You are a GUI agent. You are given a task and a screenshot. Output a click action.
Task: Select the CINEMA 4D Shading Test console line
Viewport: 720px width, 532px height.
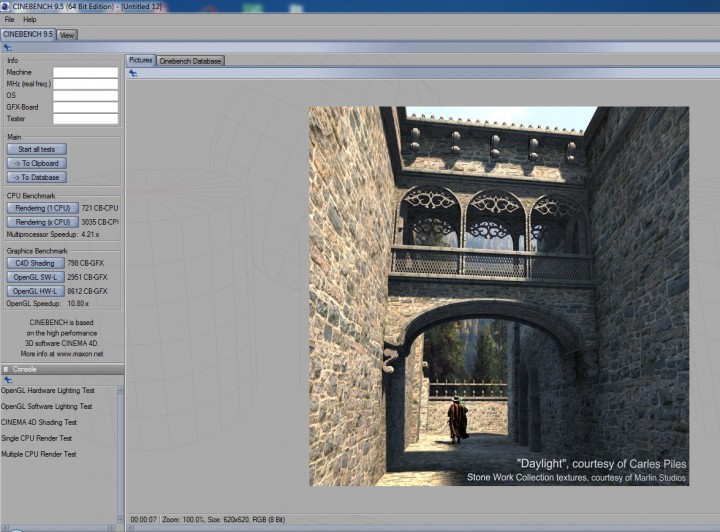(39, 422)
